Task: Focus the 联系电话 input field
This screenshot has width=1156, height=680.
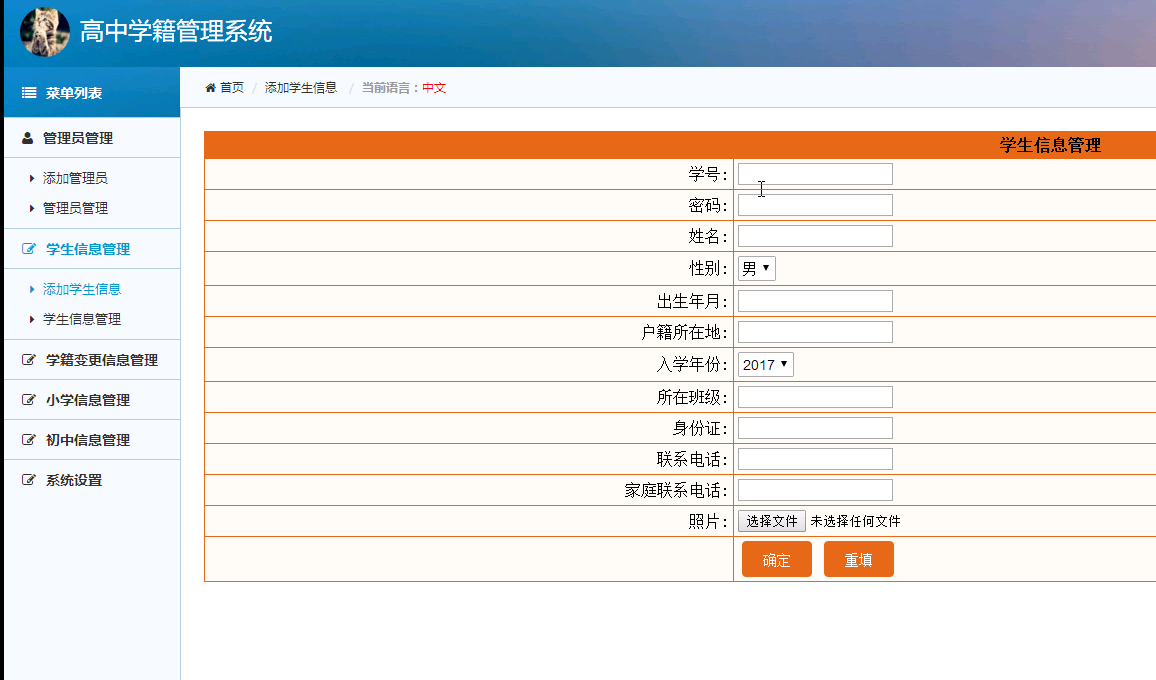Action: click(x=815, y=459)
